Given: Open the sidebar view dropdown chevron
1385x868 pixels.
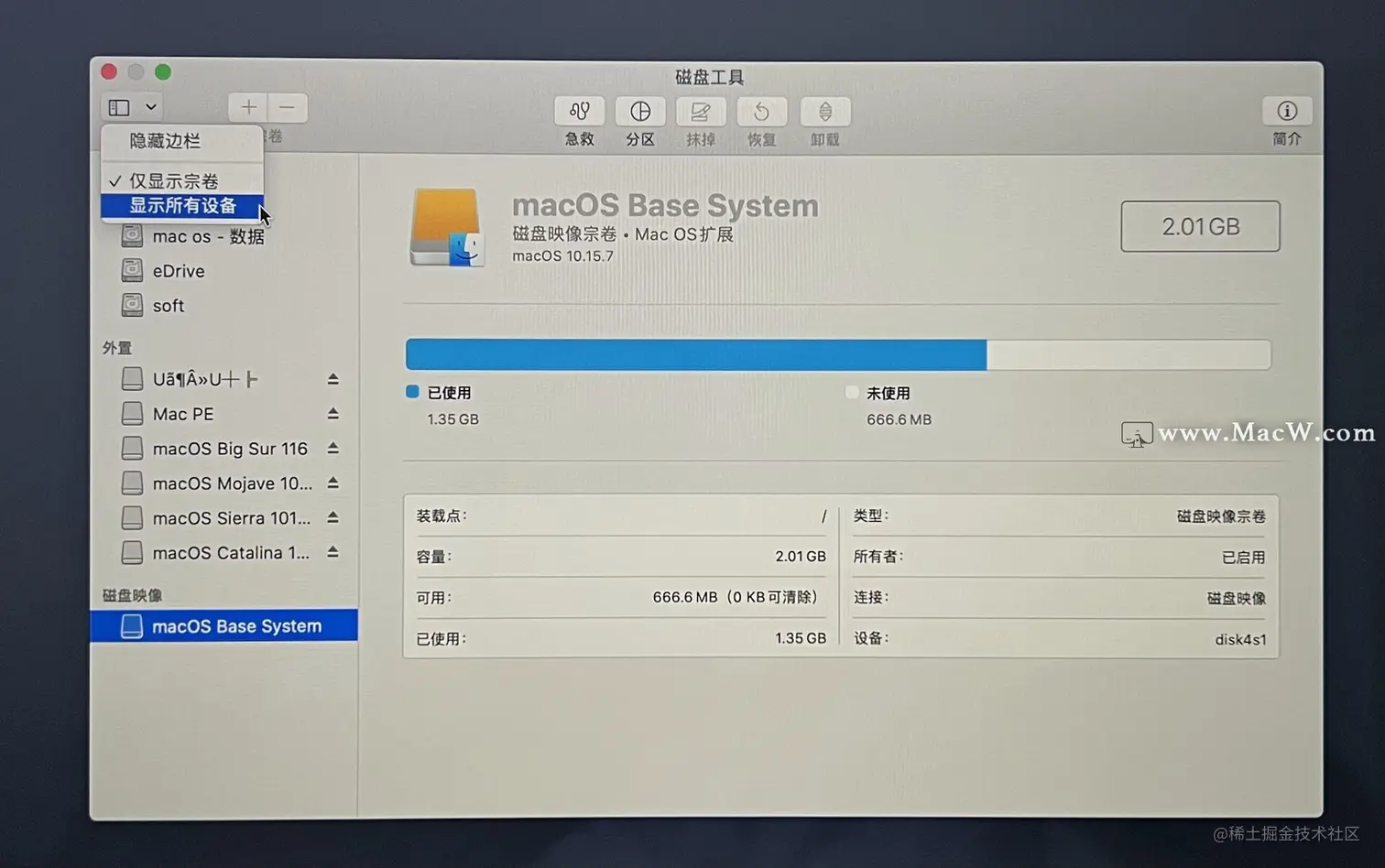Looking at the screenshot, I should [x=151, y=107].
